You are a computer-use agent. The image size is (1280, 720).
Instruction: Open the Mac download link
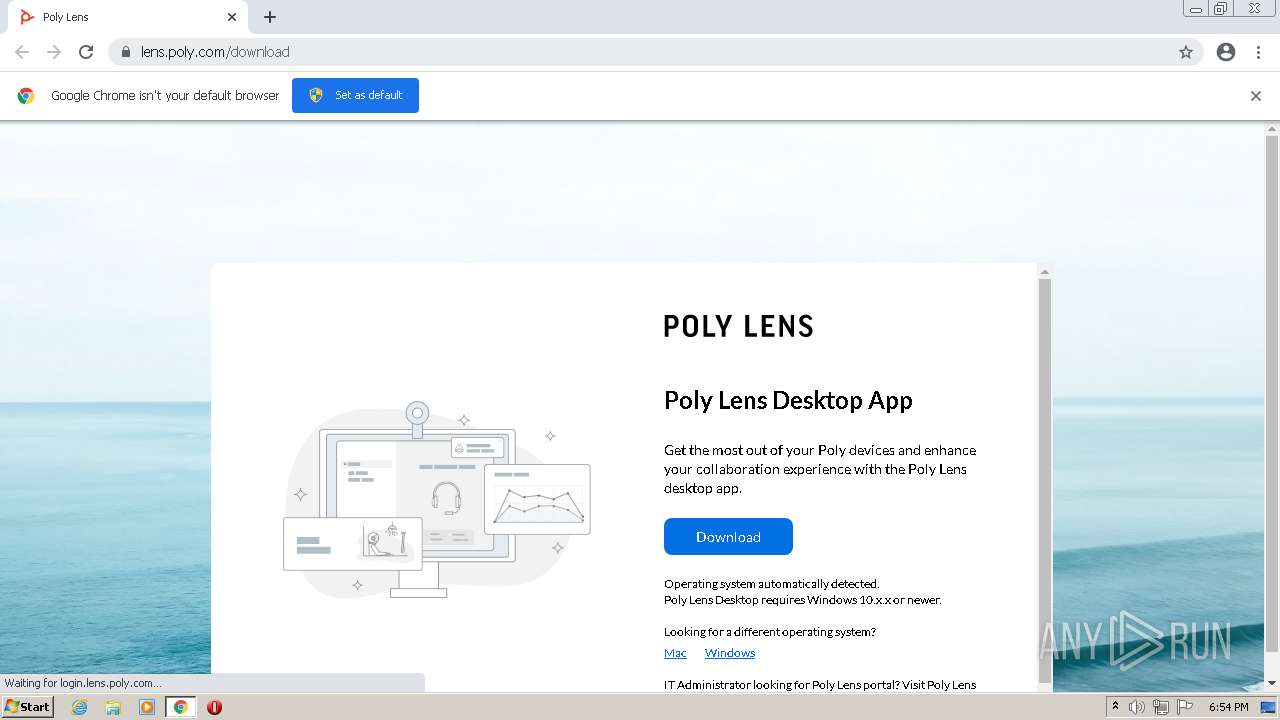[675, 653]
